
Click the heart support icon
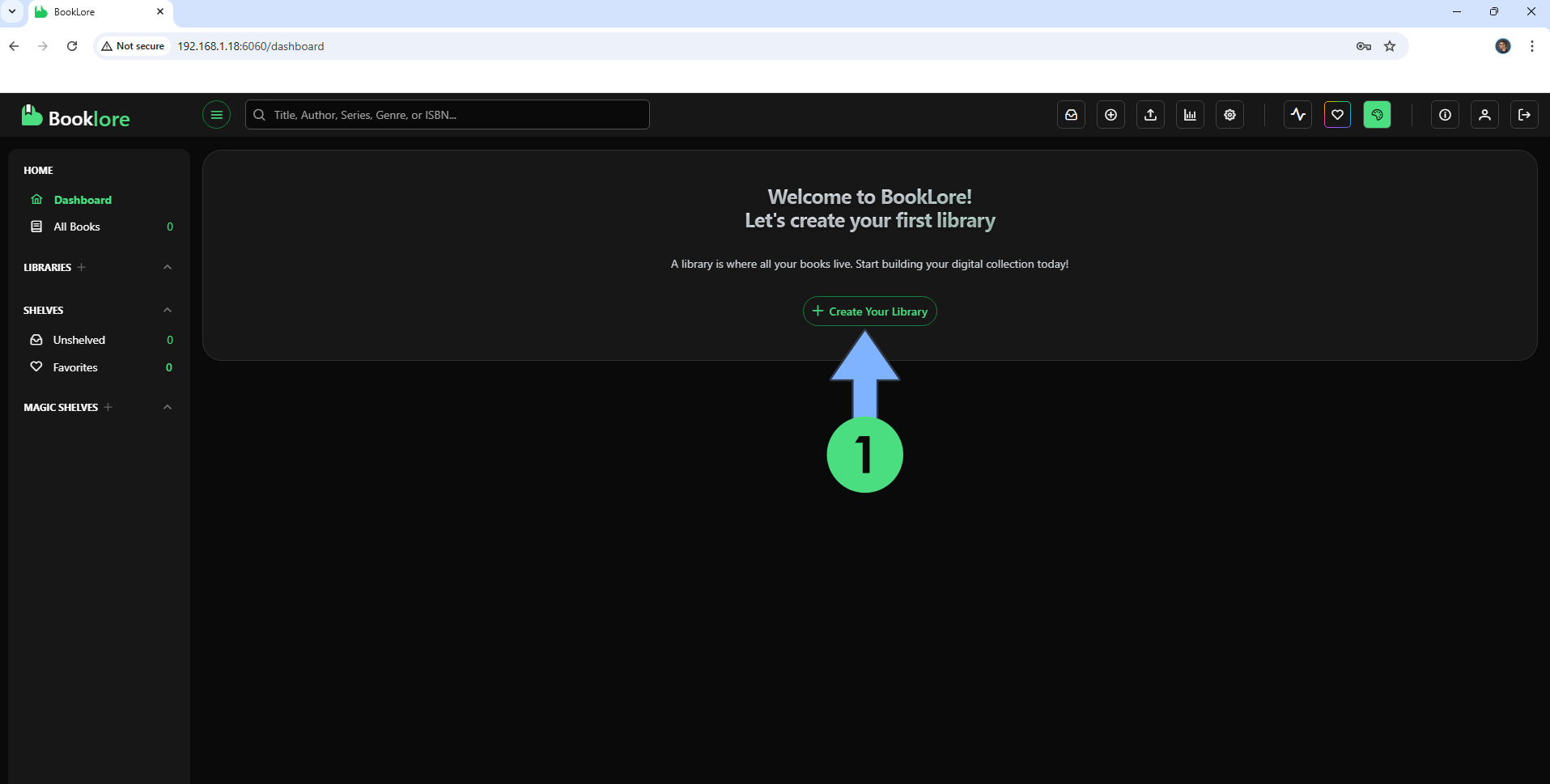(1337, 115)
